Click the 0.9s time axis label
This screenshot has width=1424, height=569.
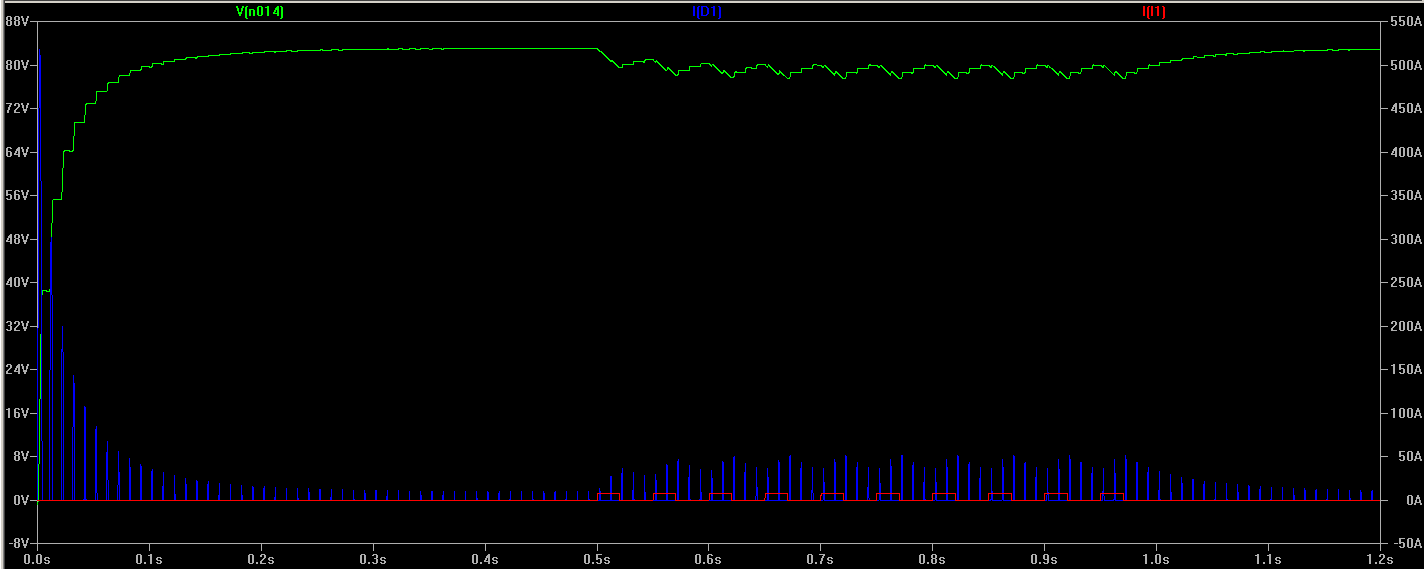[1044, 560]
